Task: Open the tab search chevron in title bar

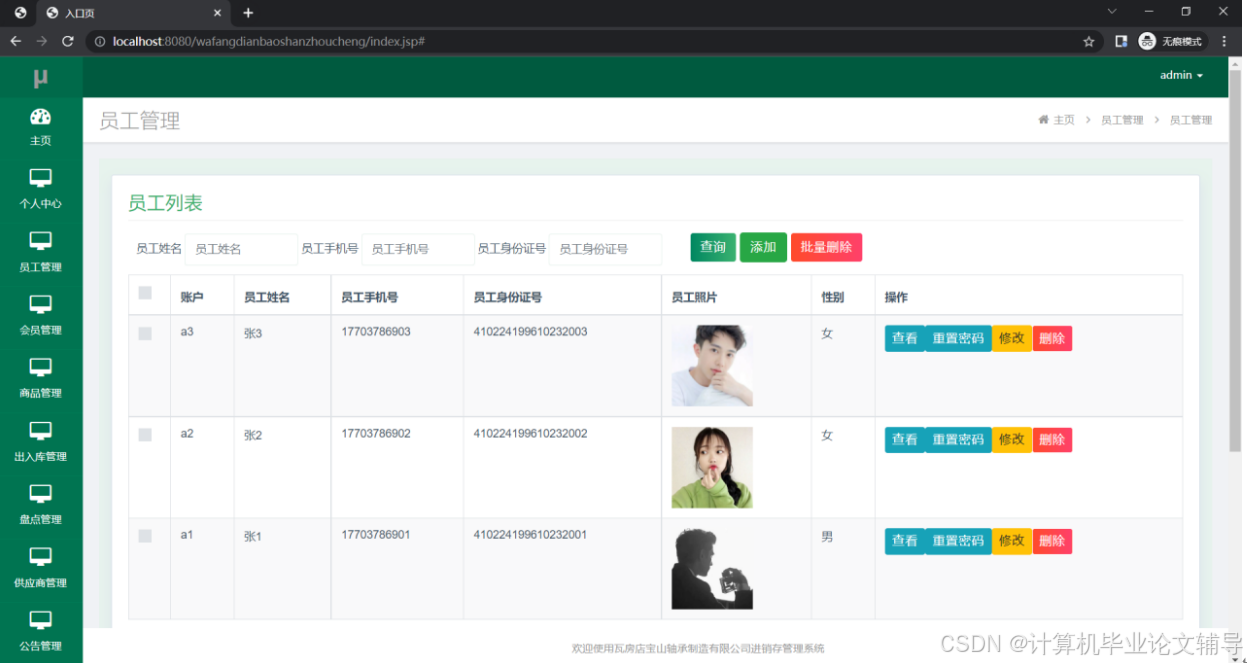Action: (1111, 11)
